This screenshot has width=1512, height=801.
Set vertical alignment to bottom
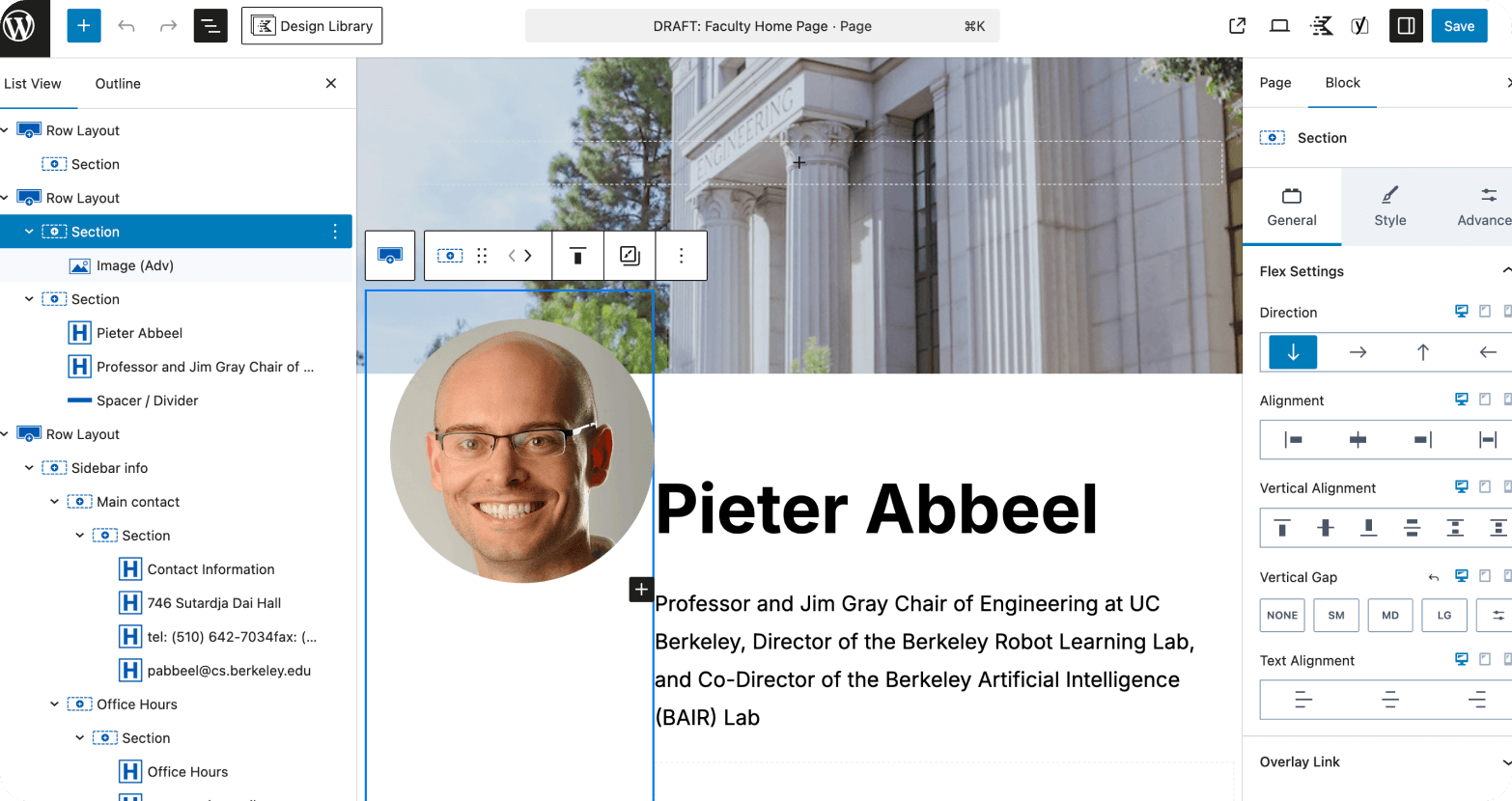coord(1368,528)
